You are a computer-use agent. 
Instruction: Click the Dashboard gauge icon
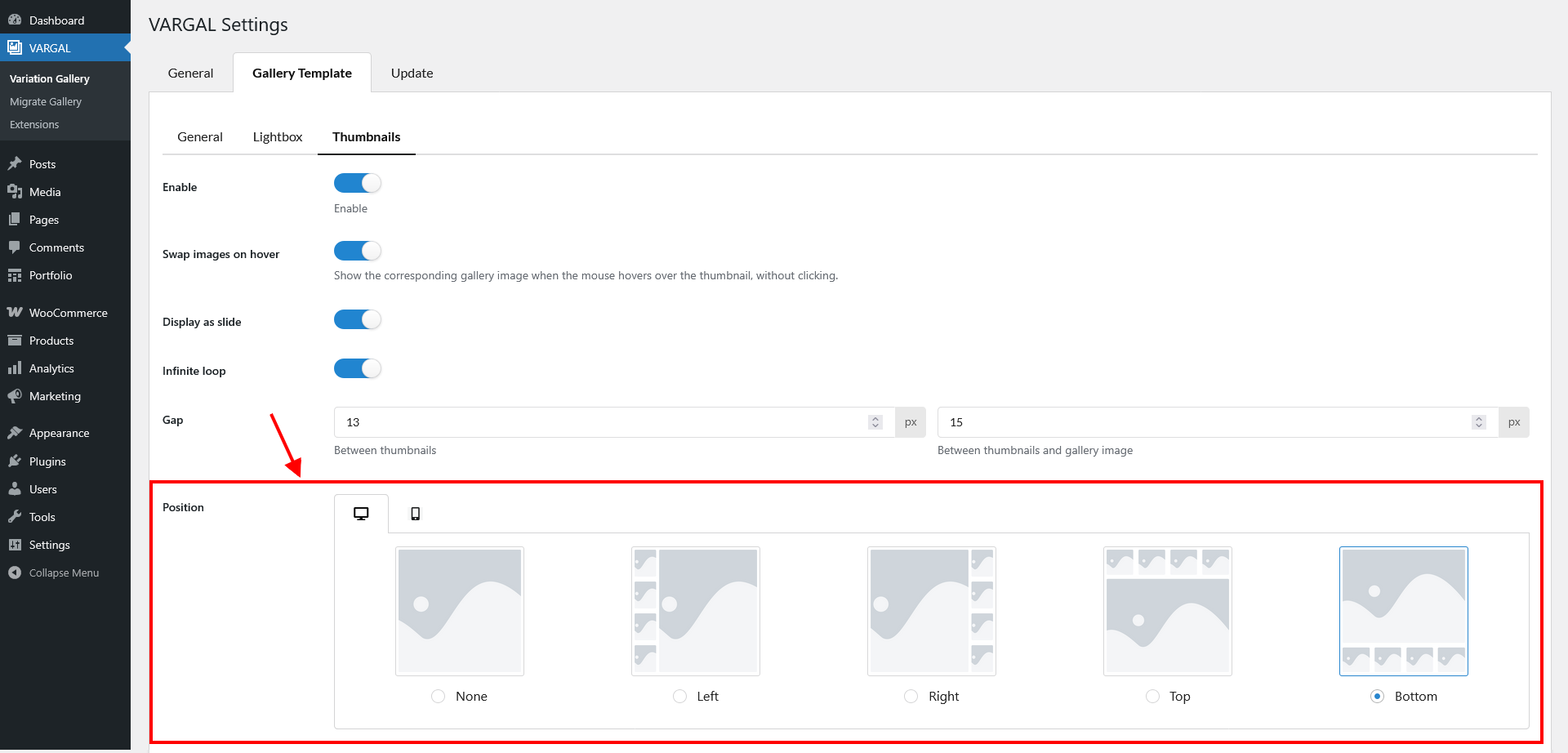point(15,20)
